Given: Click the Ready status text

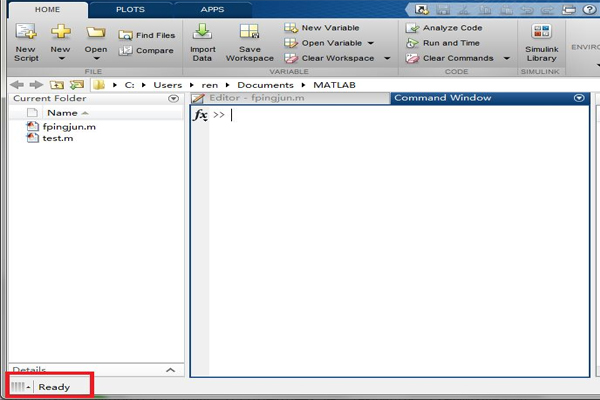Looking at the screenshot, I should click(x=54, y=387).
